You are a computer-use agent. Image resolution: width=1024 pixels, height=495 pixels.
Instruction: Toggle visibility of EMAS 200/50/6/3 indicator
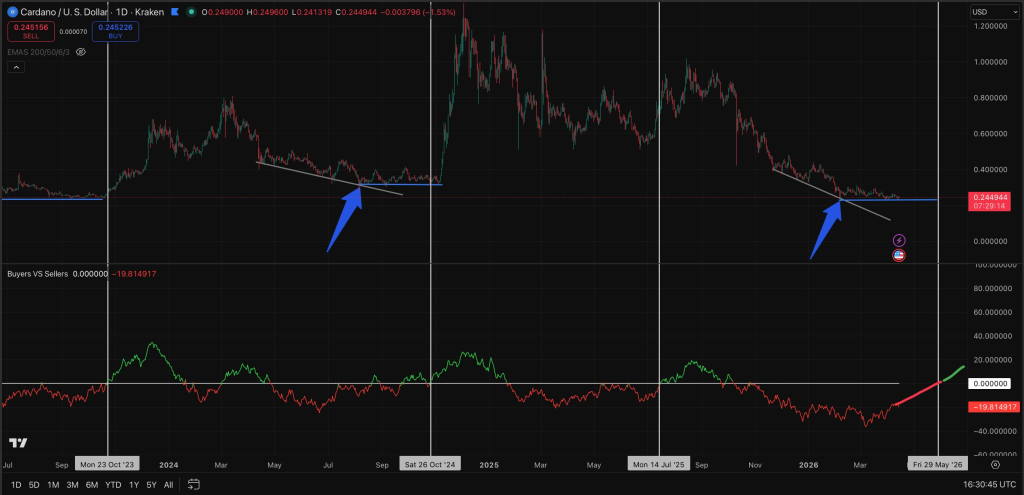pyautogui.click(x=81, y=50)
